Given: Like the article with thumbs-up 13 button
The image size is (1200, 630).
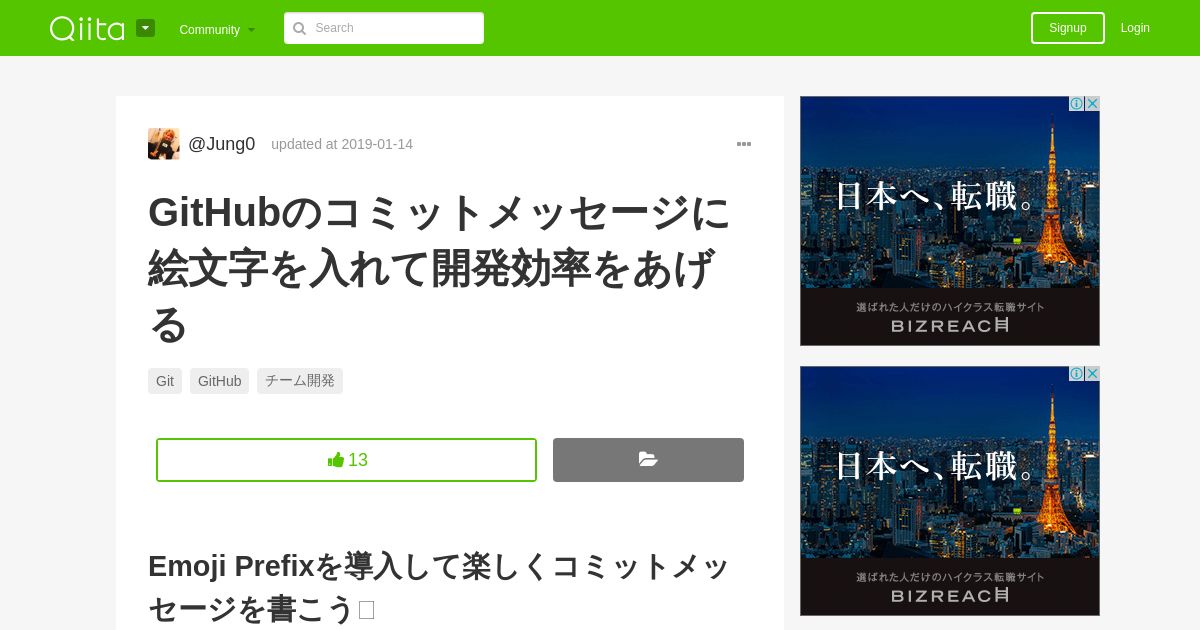Looking at the screenshot, I should [346, 460].
